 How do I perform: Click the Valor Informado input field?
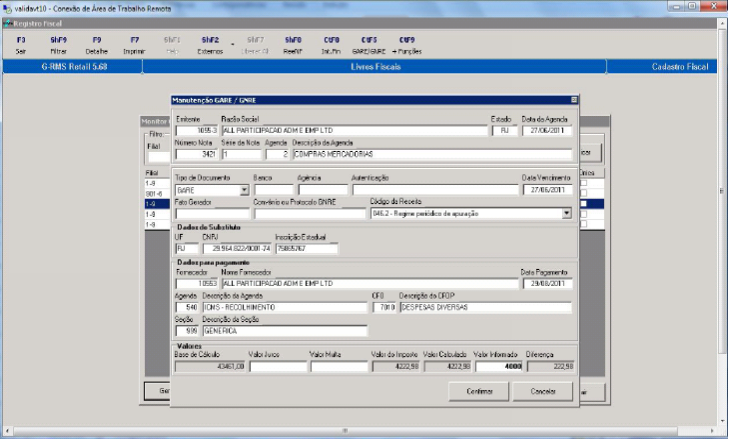[499, 367]
